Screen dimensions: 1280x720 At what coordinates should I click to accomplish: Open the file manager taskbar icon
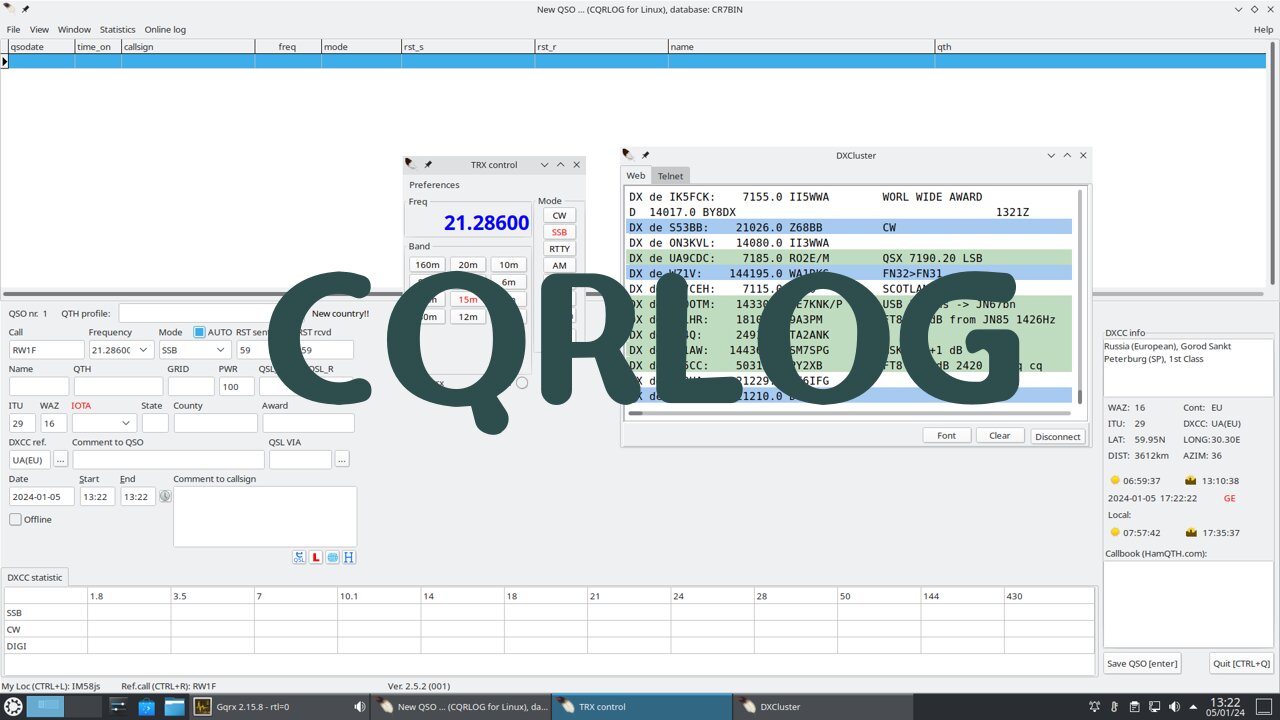point(174,707)
